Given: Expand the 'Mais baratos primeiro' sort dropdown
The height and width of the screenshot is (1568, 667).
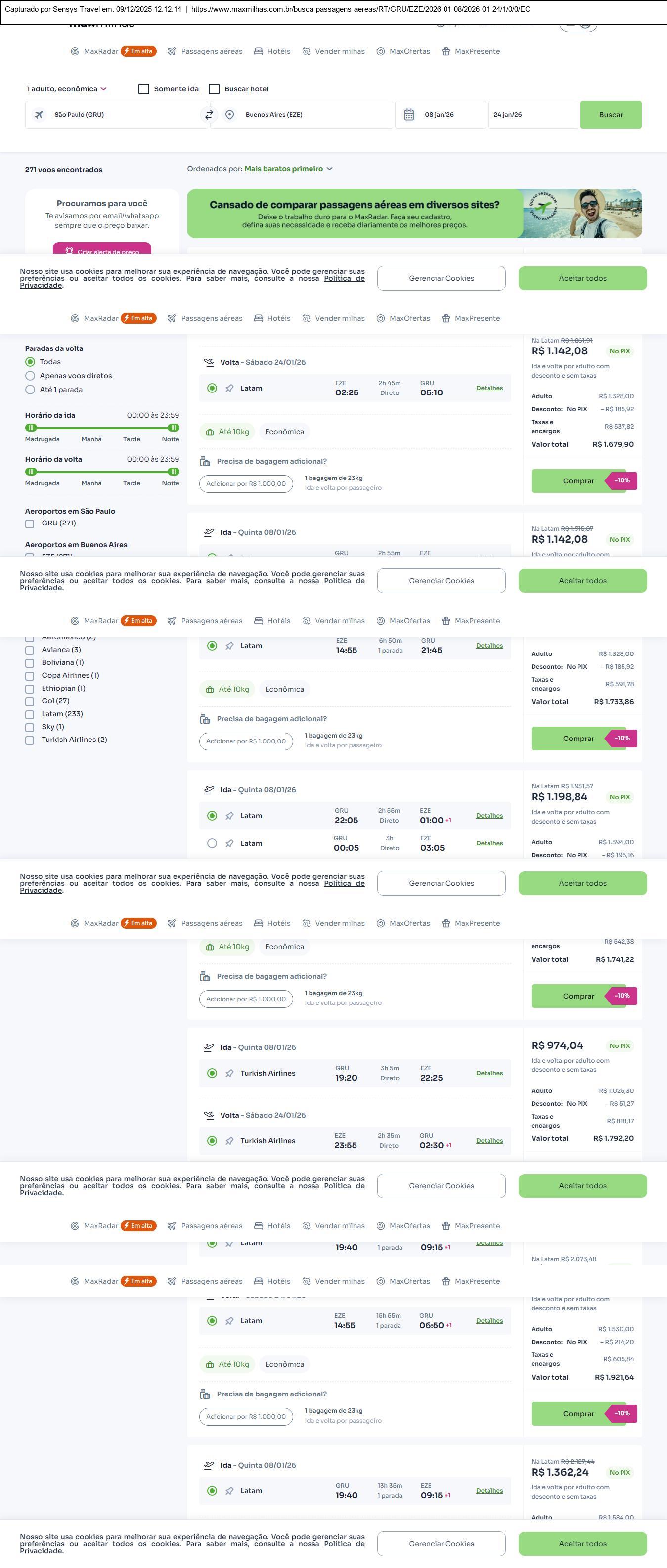Looking at the screenshot, I should 288,169.
